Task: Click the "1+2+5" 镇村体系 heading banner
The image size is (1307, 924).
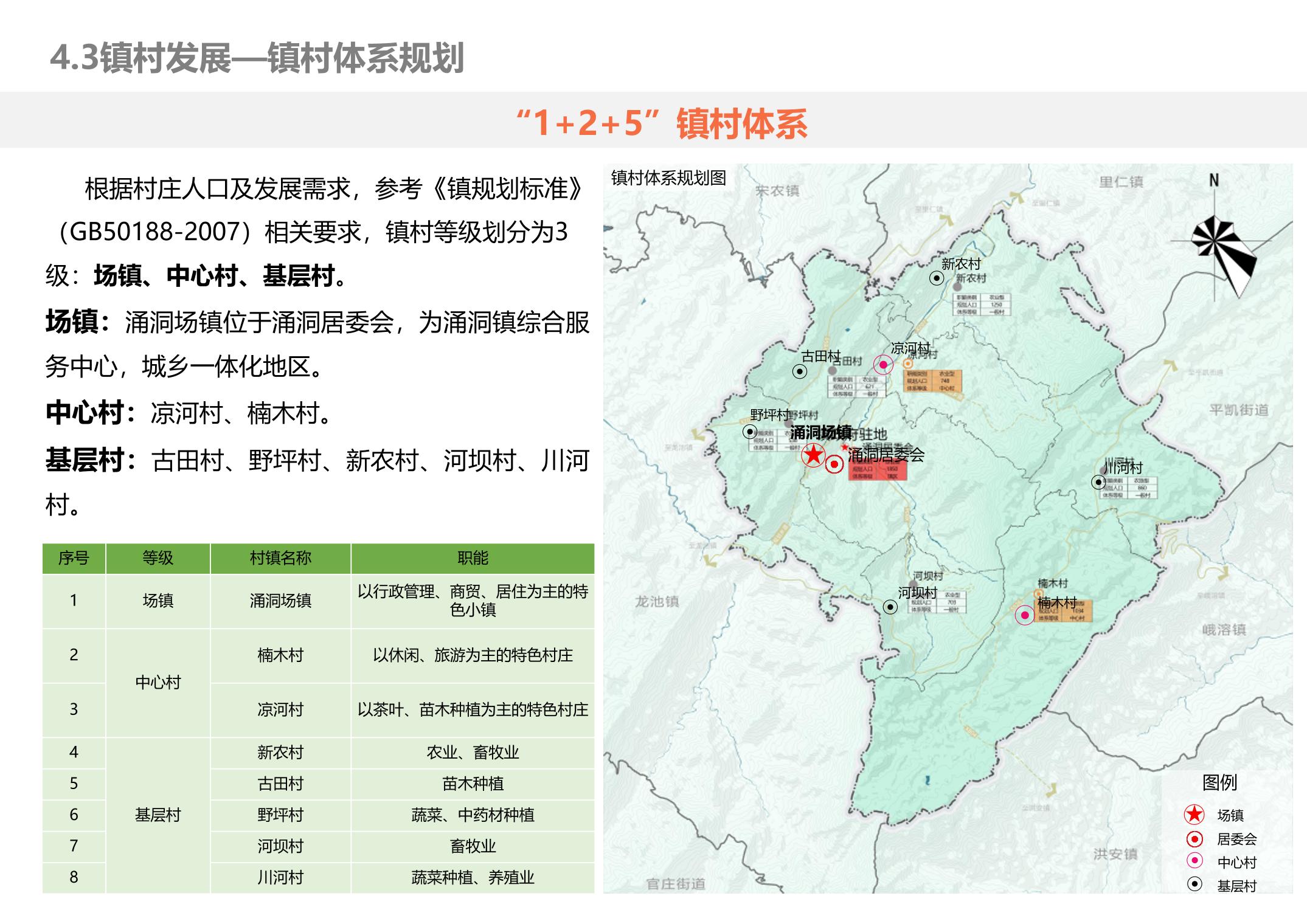Action: coord(661,122)
